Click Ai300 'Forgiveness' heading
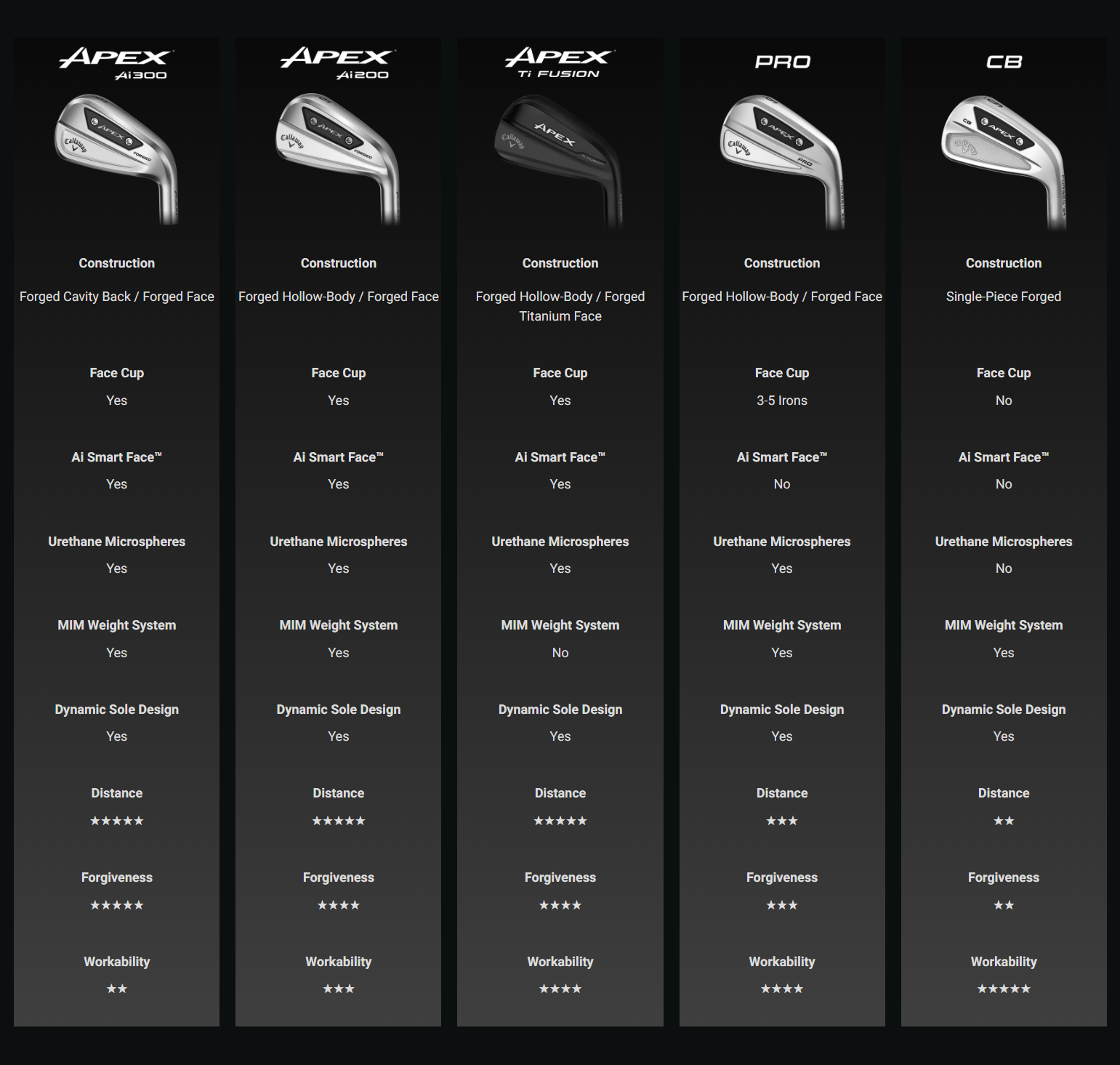1120x1065 pixels. (117, 877)
